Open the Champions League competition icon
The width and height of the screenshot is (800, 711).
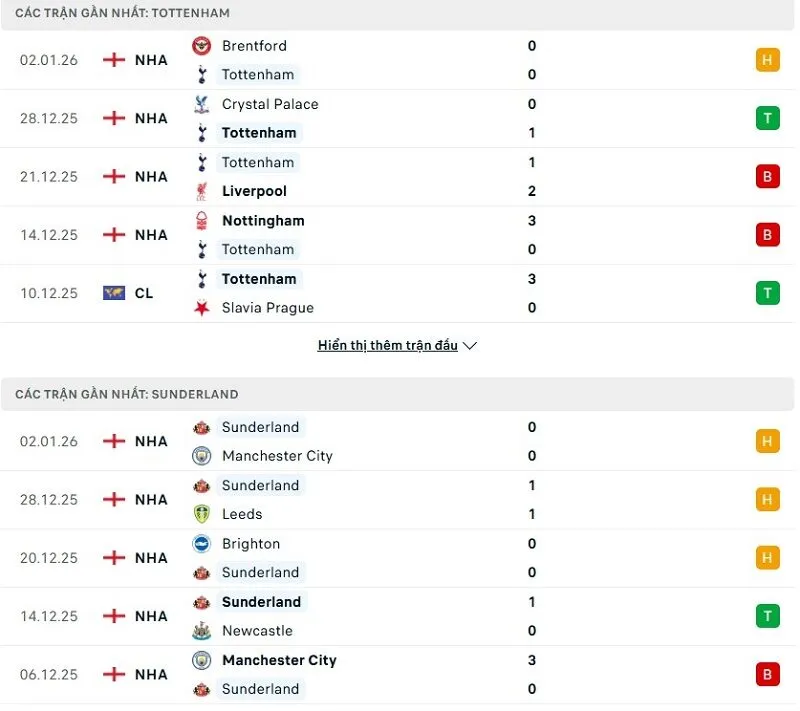[x=113, y=293]
